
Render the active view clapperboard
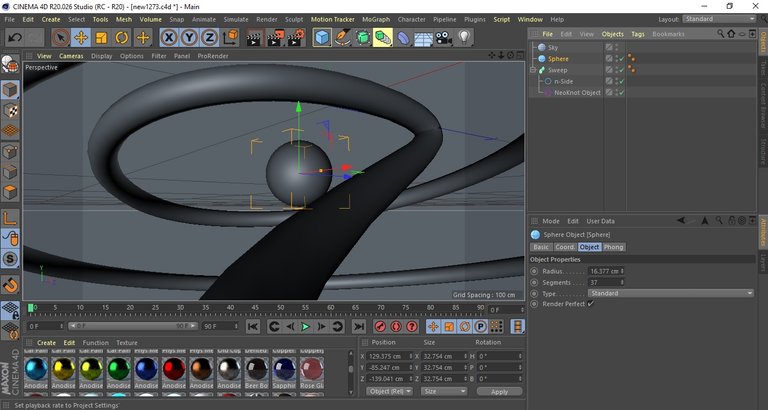point(254,38)
